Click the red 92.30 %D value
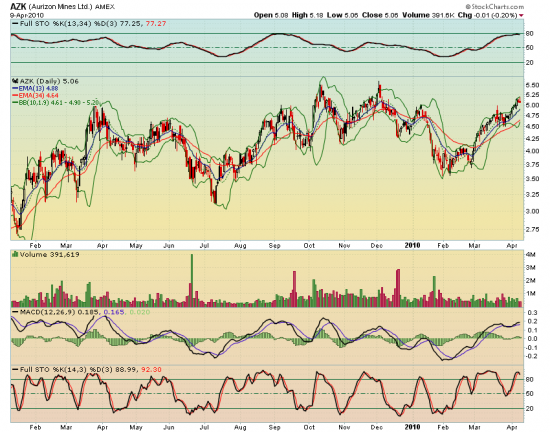The height and width of the screenshot is (432, 550). click(151, 370)
